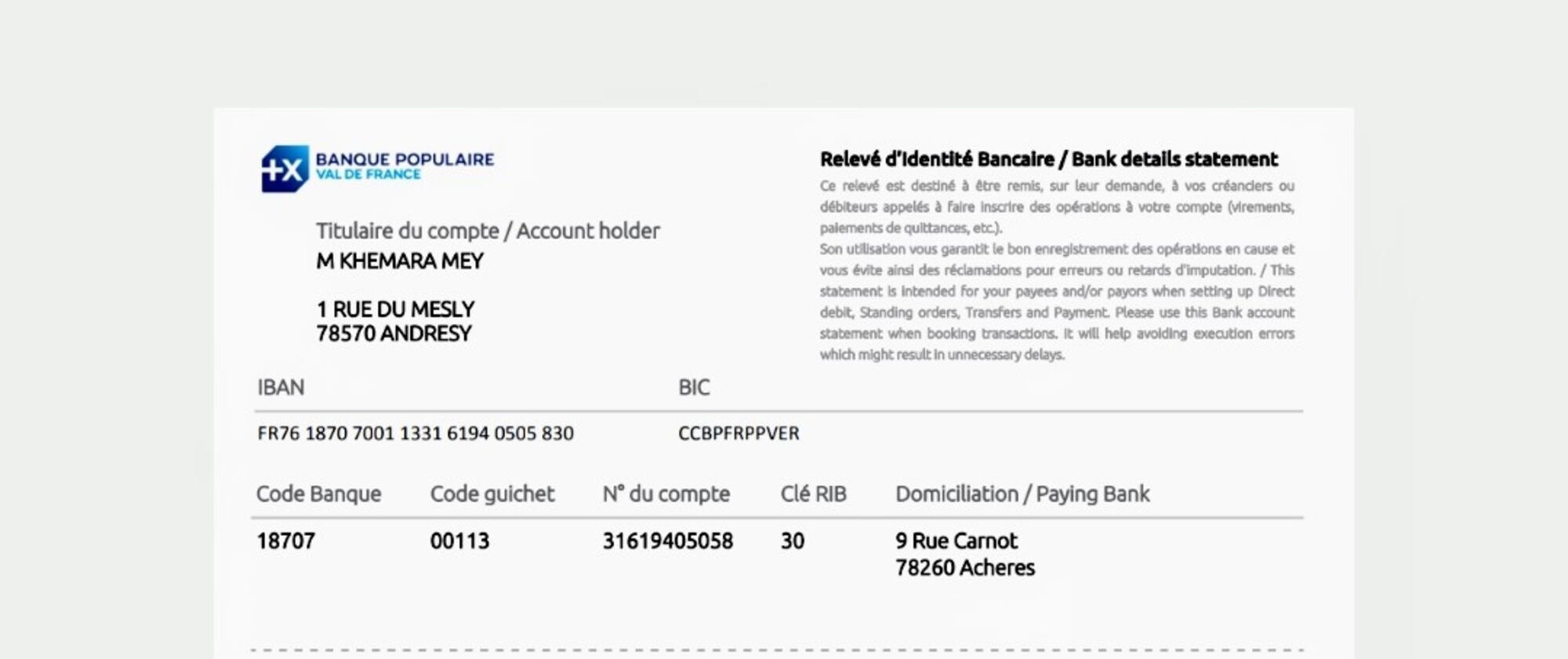This screenshot has width=1568, height=659.
Task: Select the IBAN number starting with FR76
Action: (x=415, y=433)
